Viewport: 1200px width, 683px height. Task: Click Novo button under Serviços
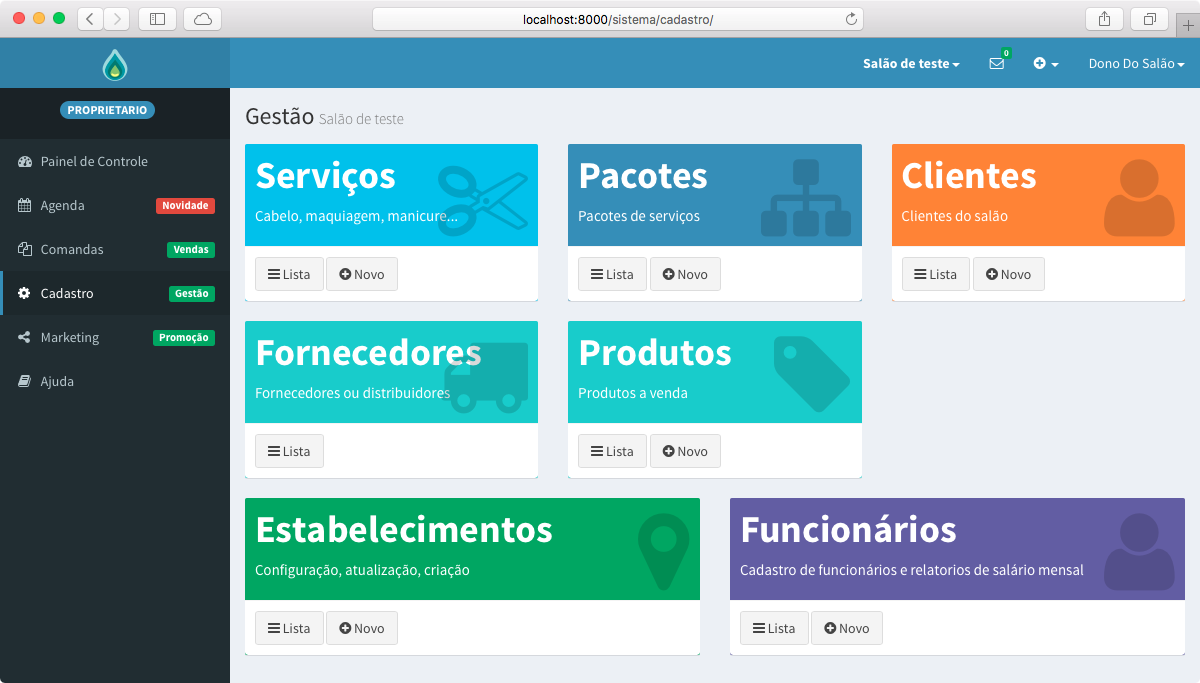pos(362,274)
